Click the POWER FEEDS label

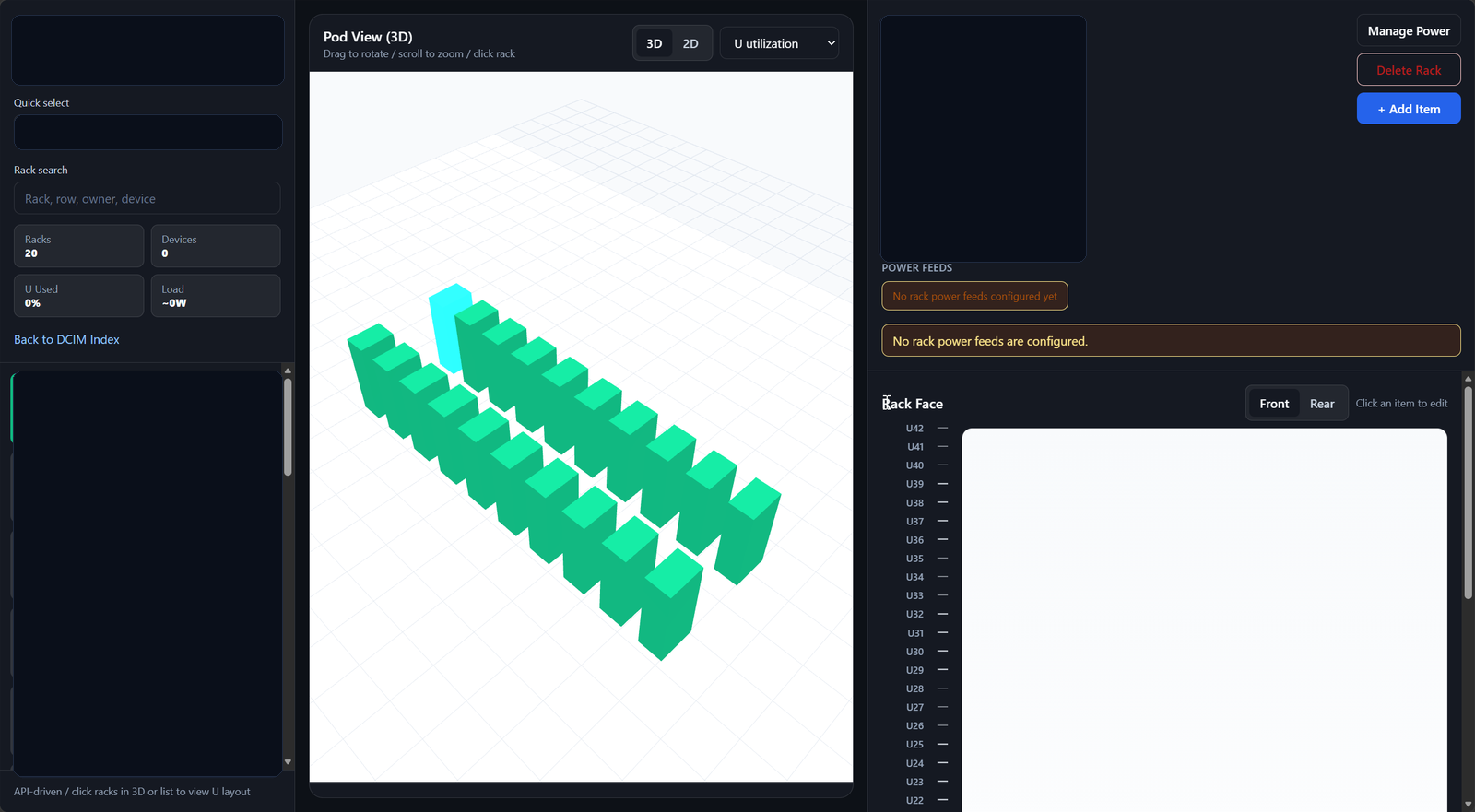click(916, 268)
